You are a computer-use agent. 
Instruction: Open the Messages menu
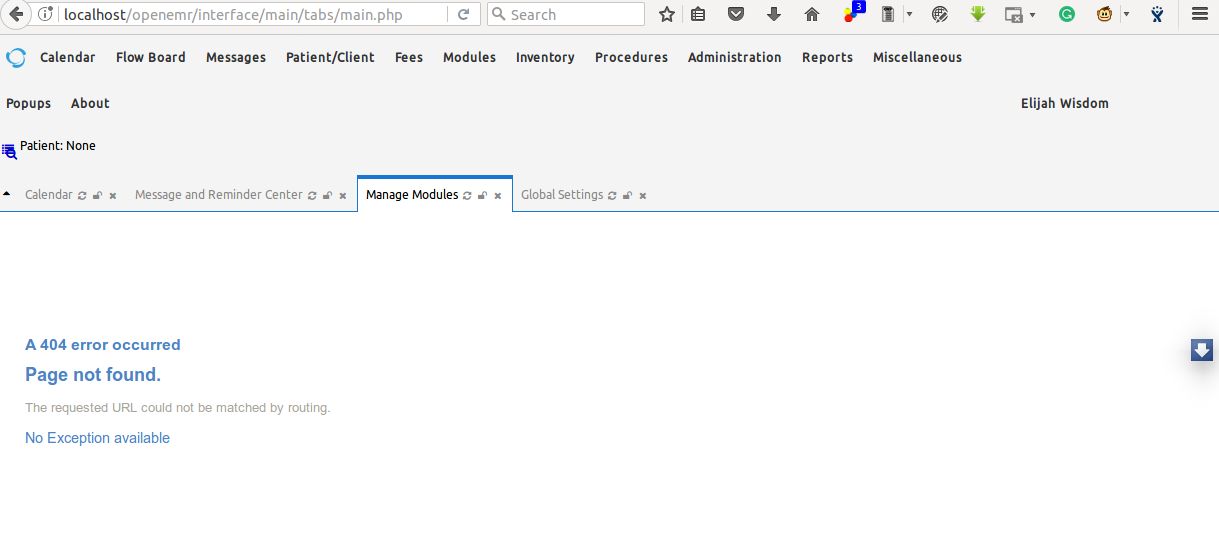tap(236, 58)
